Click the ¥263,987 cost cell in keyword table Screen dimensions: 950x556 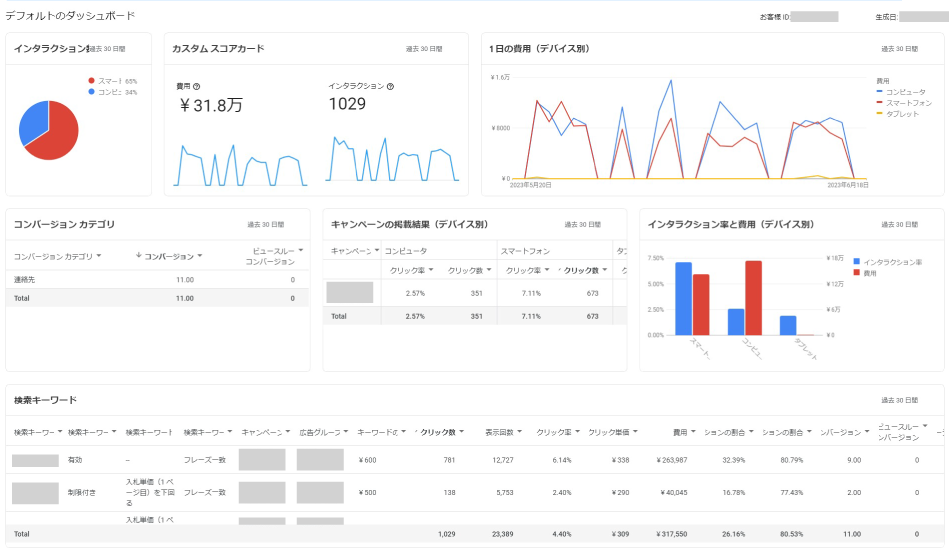point(672,460)
